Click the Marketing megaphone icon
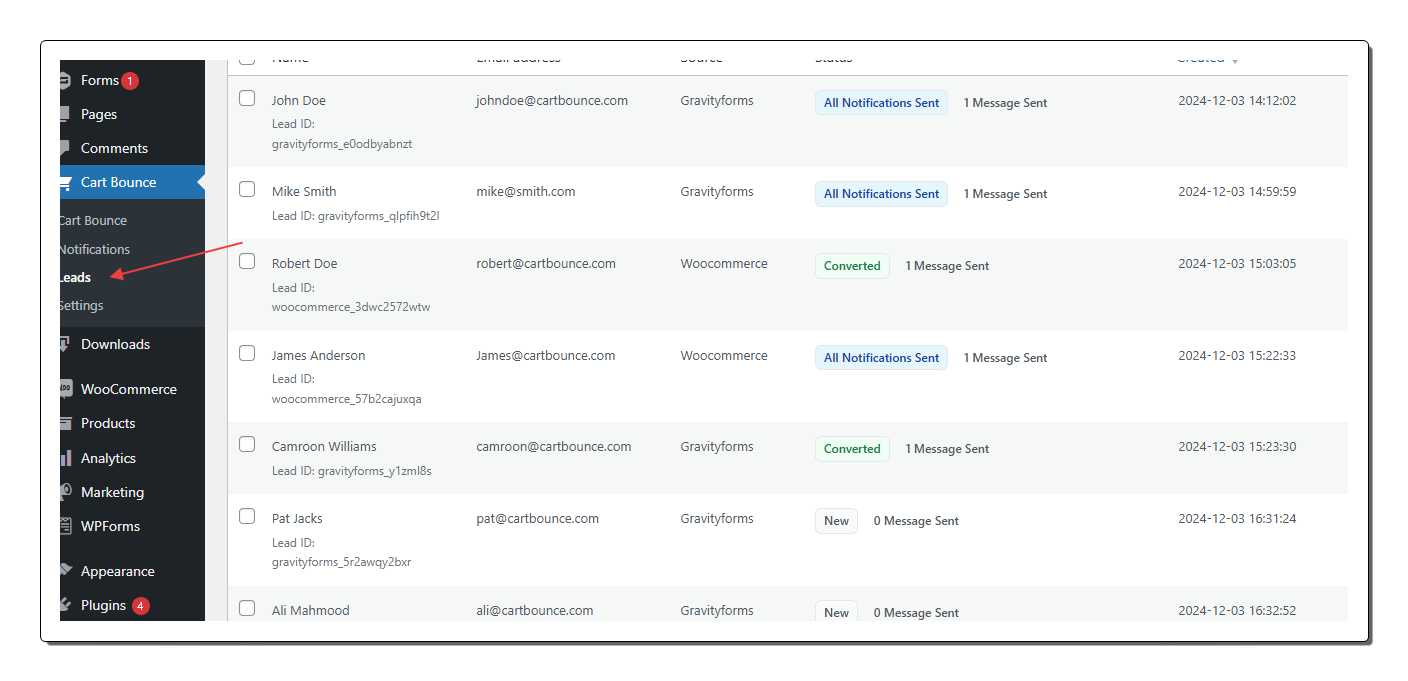1408x681 pixels. (x=66, y=492)
